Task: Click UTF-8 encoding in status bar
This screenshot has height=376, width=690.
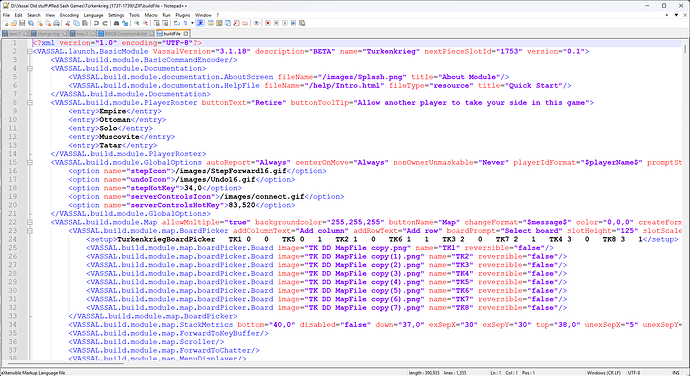Action: 634,373
